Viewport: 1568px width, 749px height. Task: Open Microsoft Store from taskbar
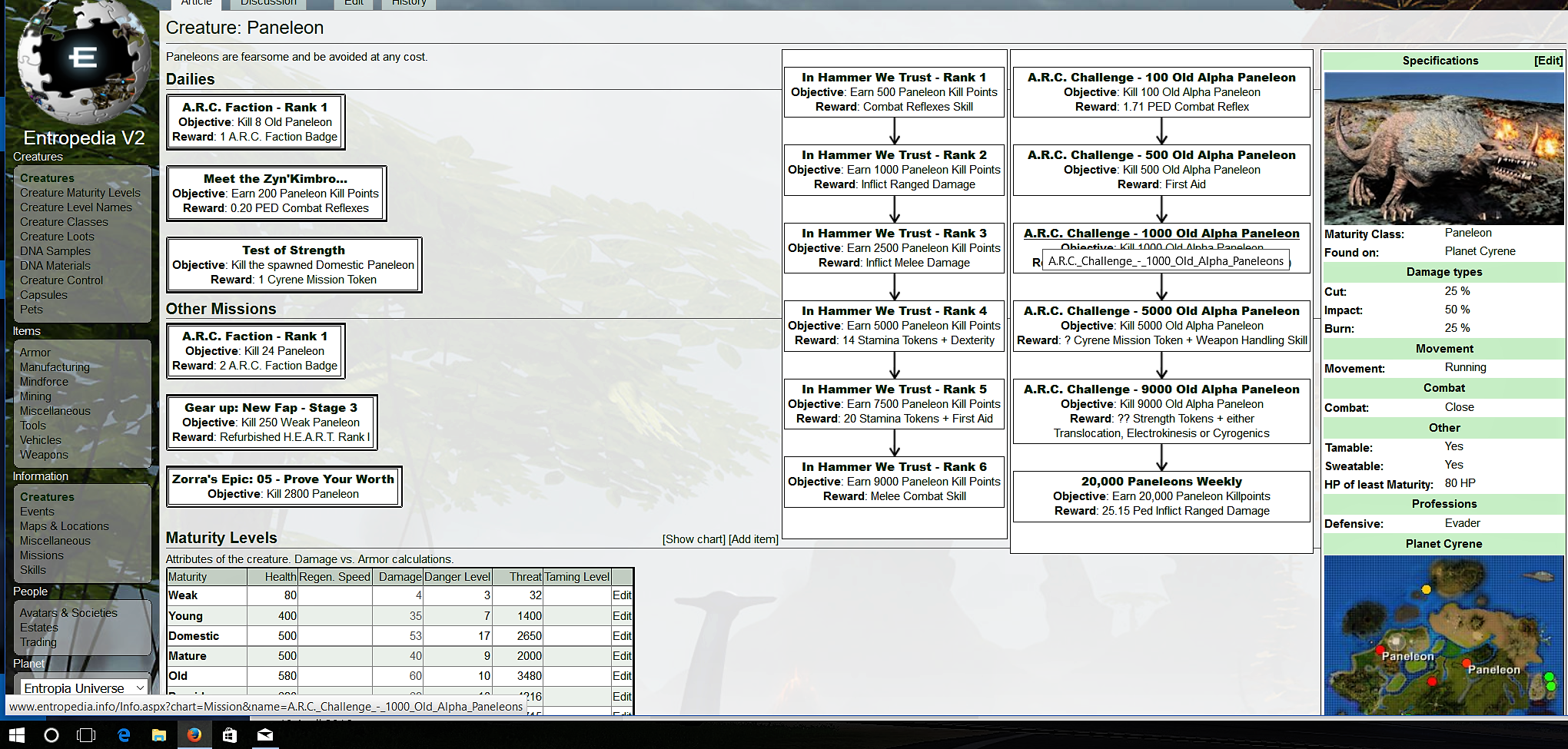[229, 735]
